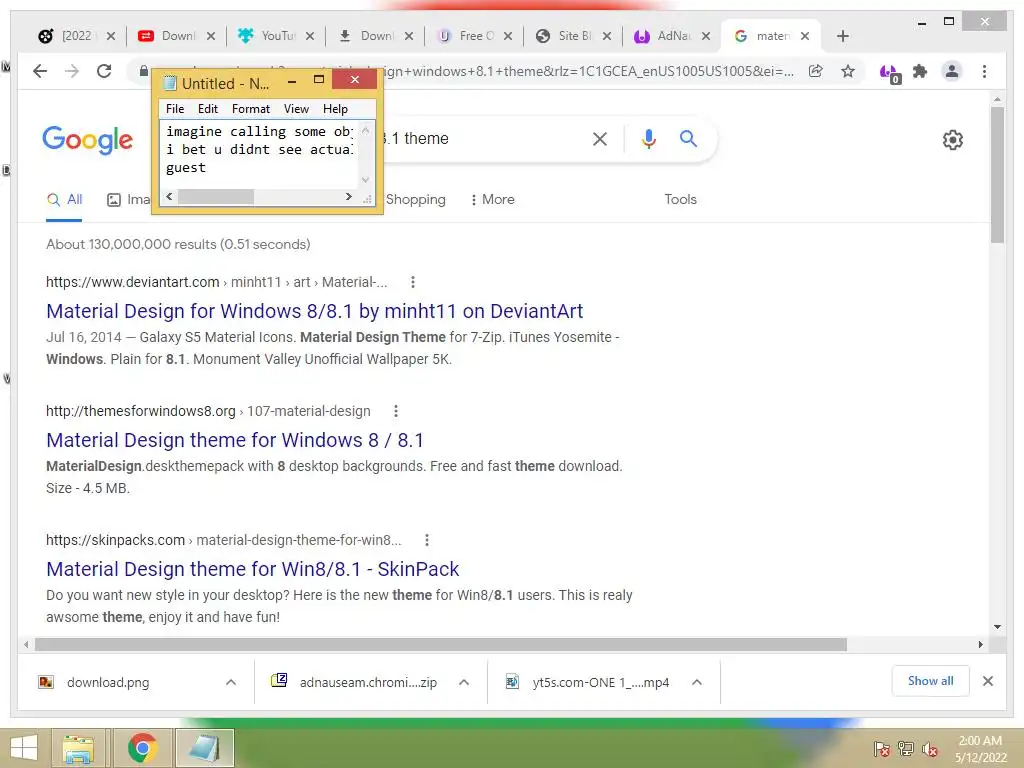Open Notepad's View menu
This screenshot has width=1024, height=768.
pyautogui.click(x=296, y=109)
